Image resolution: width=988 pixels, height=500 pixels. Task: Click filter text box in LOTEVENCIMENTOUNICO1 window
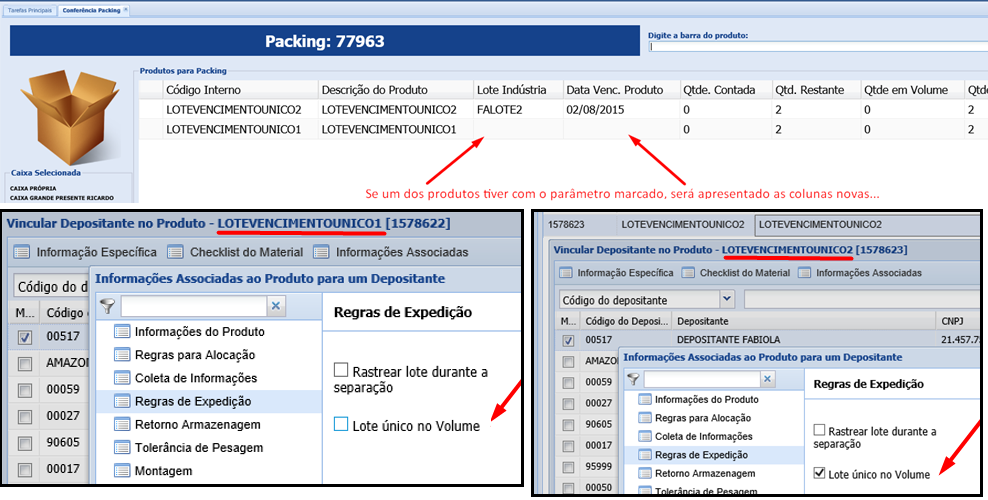194,306
